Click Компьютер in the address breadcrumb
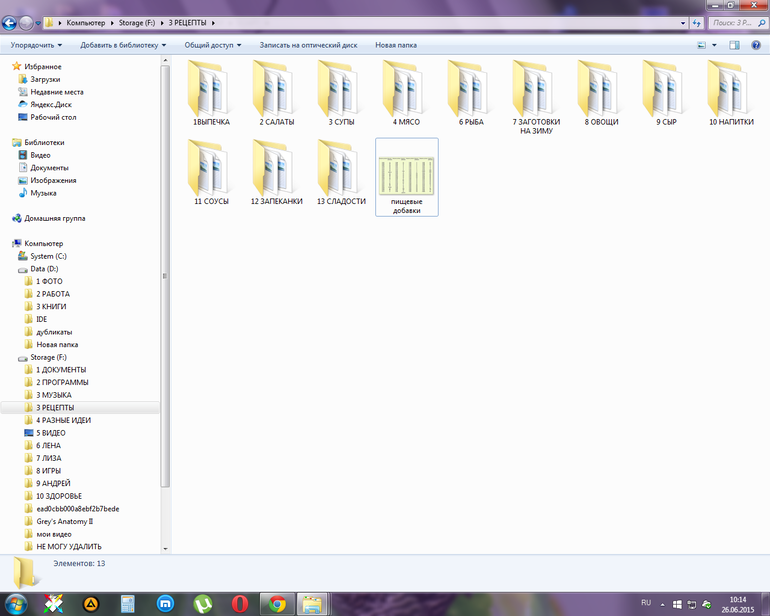This screenshot has width=770, height=616. tap(85, 23)
